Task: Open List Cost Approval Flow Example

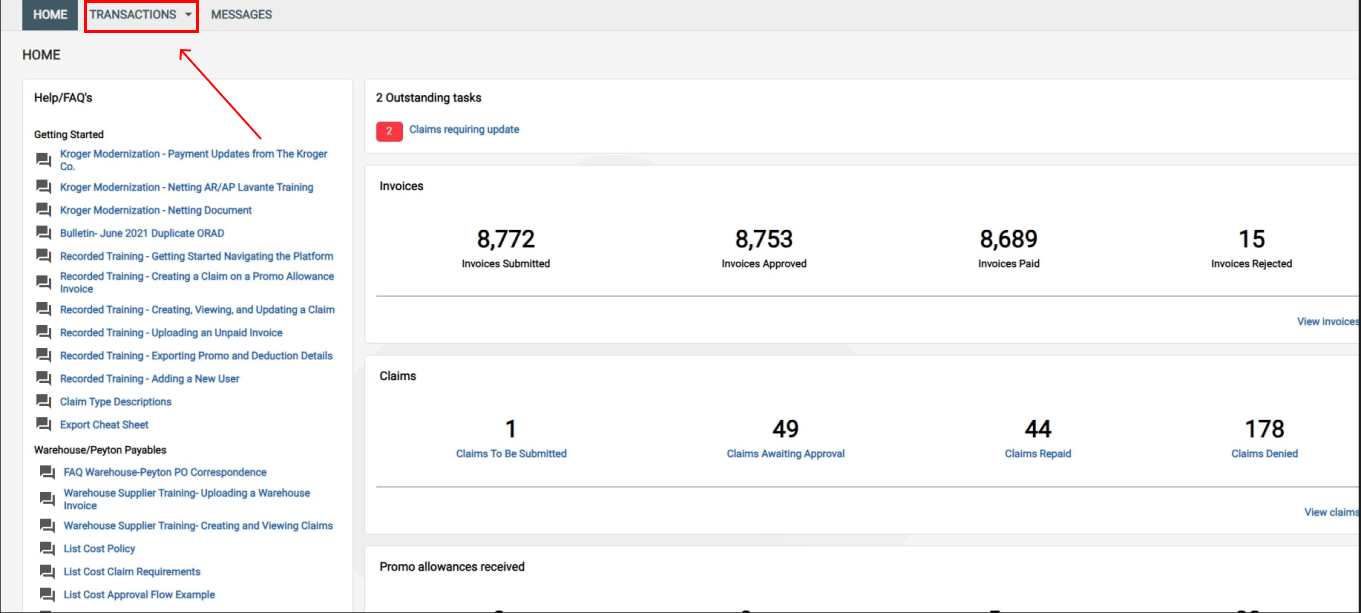Action: (x=139, y=595)
